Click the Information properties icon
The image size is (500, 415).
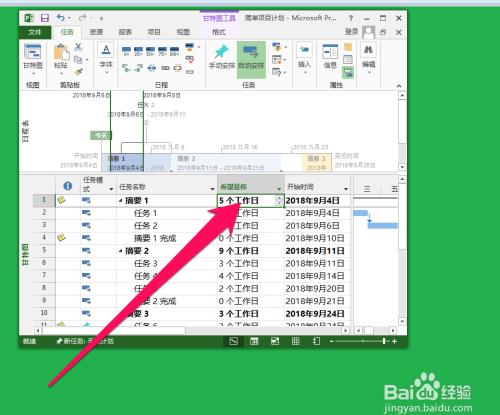point(330,57)
